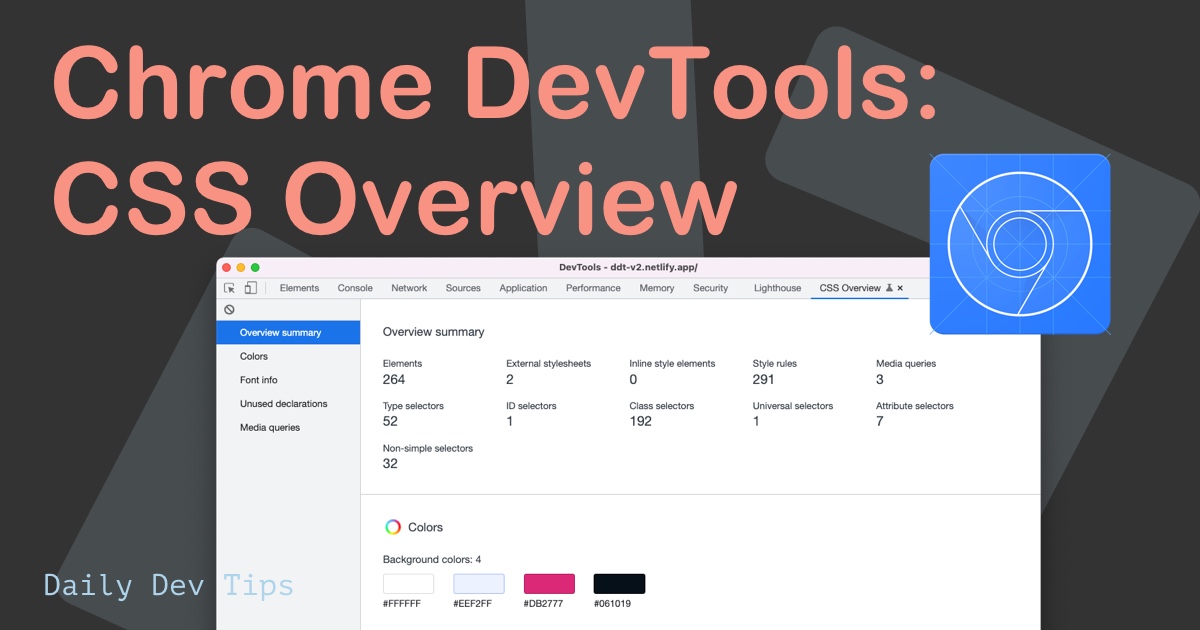Viewport: 1200px width, 630px height.
Task: Switch to the Network tab
Action: [x=409, y=288]
